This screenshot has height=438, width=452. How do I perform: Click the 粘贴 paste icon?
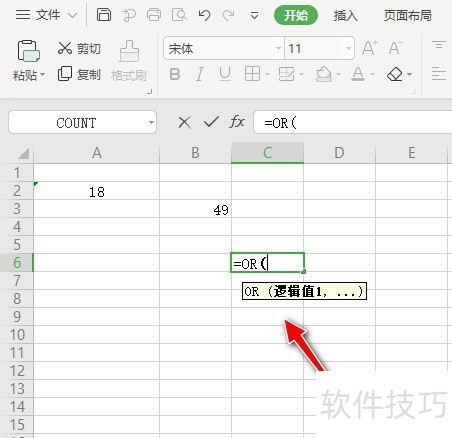point(28,51)
